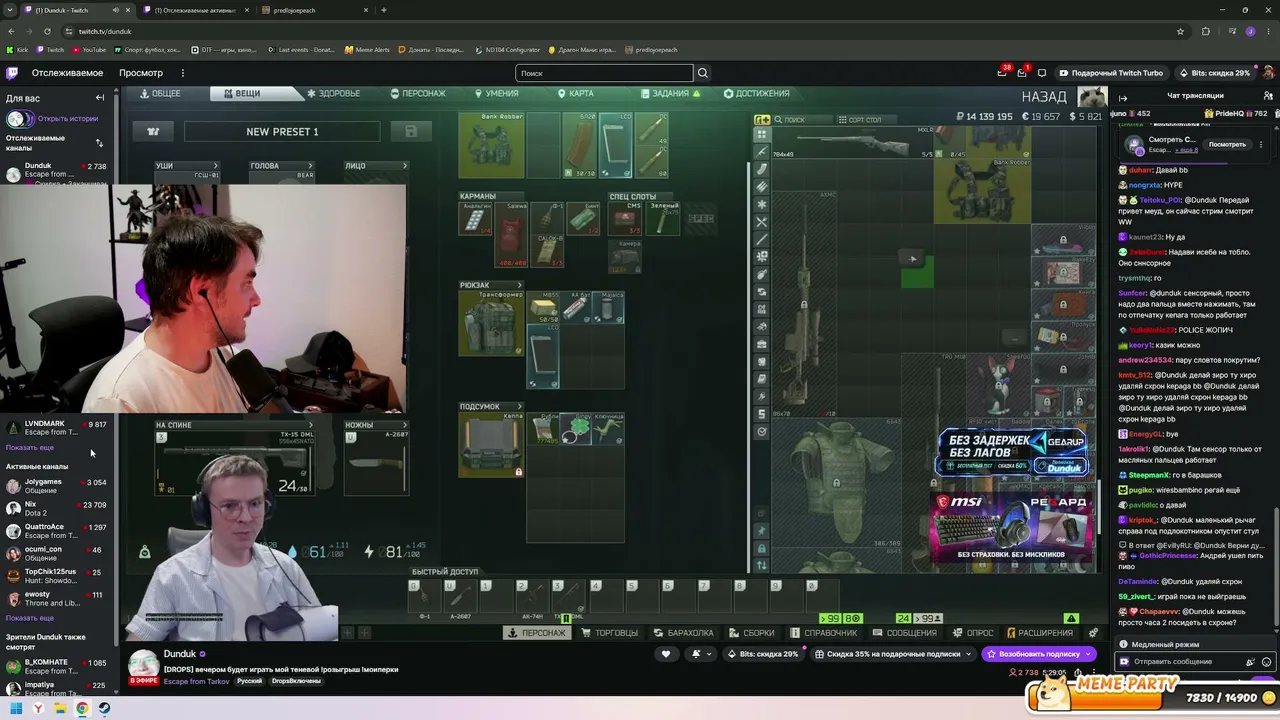Screen dimensions: 1280x720
Task: Click the DropsВключены tag
Action: 296,681
